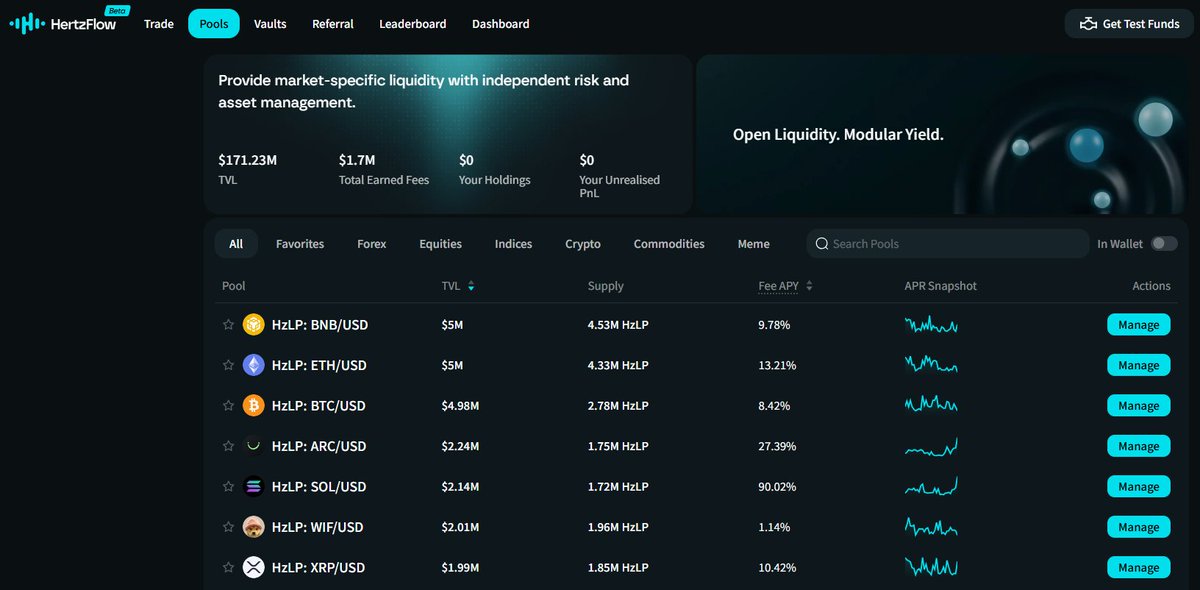
Task: Click the APR Snapshot column header
Action: (x=941, y=286)
